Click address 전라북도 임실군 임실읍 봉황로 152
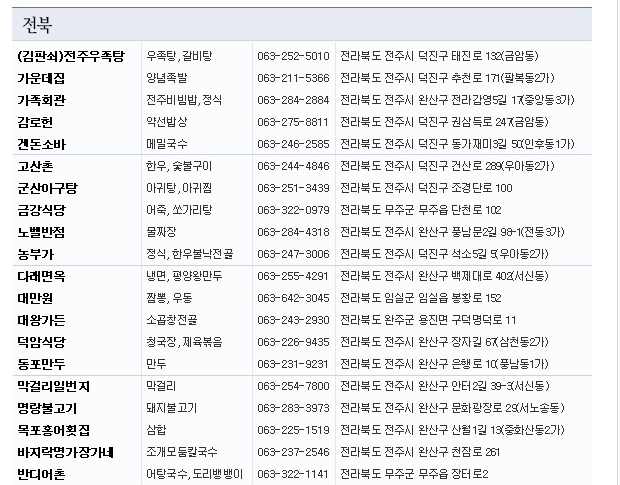 (x=421, y=298)
